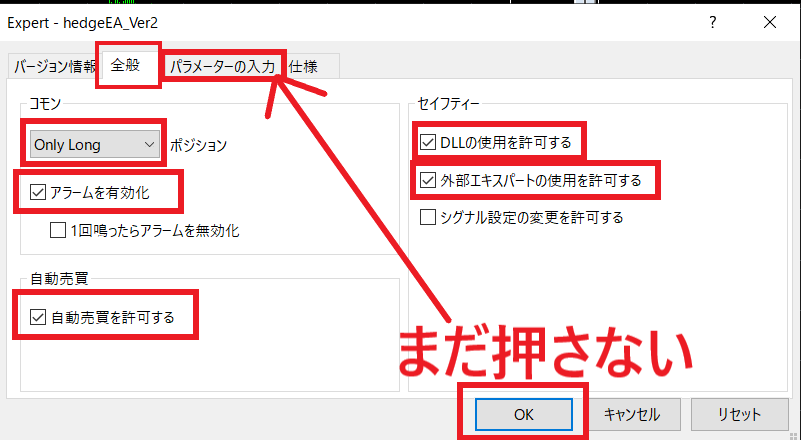
Task: Open the 仕様 tab
Action: pos(303,66)
